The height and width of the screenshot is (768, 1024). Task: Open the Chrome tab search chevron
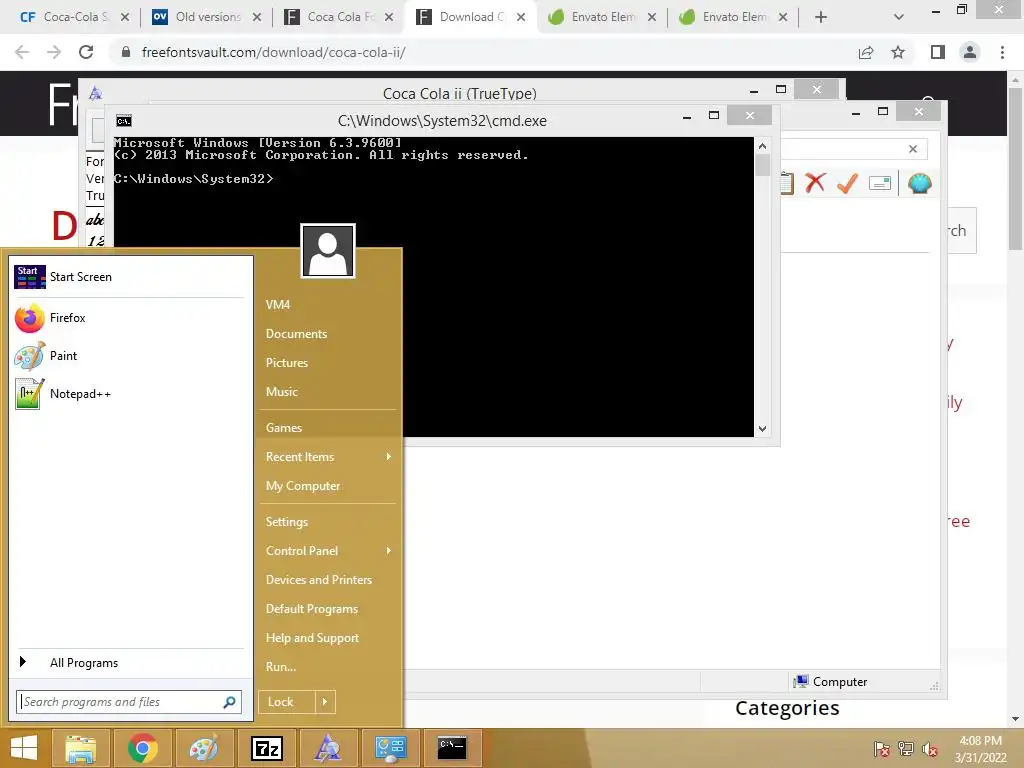[x=899, y=17]
